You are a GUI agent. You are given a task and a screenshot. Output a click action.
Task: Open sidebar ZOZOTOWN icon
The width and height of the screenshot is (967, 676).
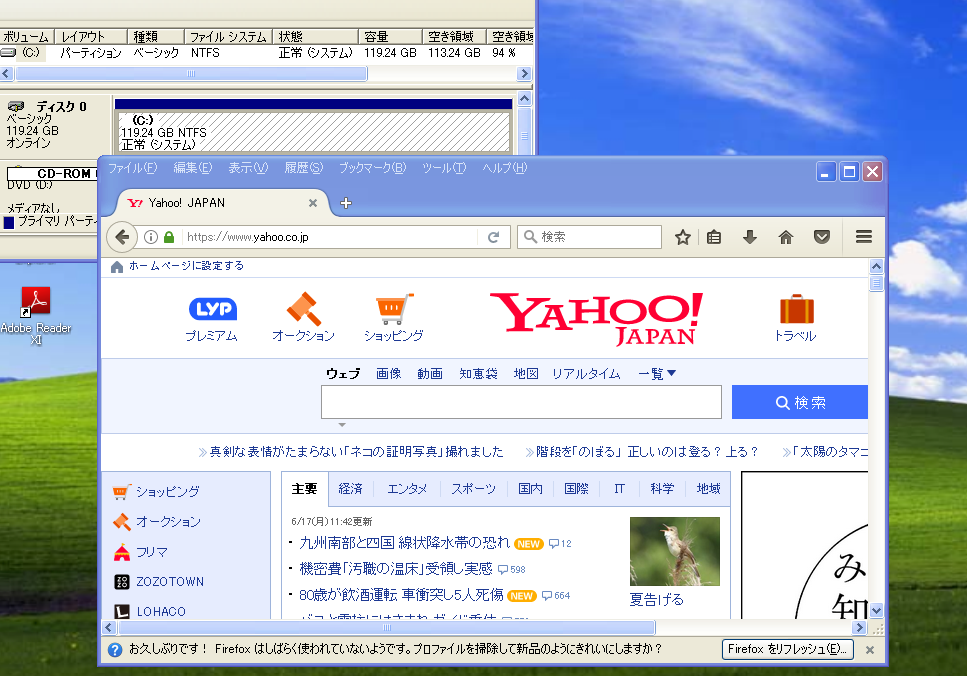(x=121, y=582)
